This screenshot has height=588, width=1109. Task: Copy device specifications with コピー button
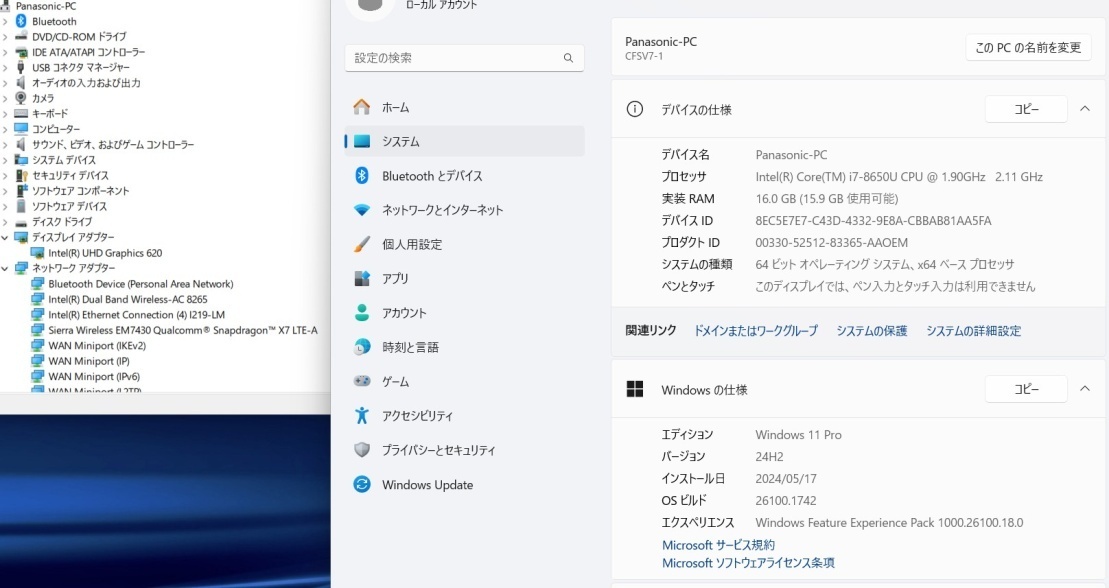1026,109
